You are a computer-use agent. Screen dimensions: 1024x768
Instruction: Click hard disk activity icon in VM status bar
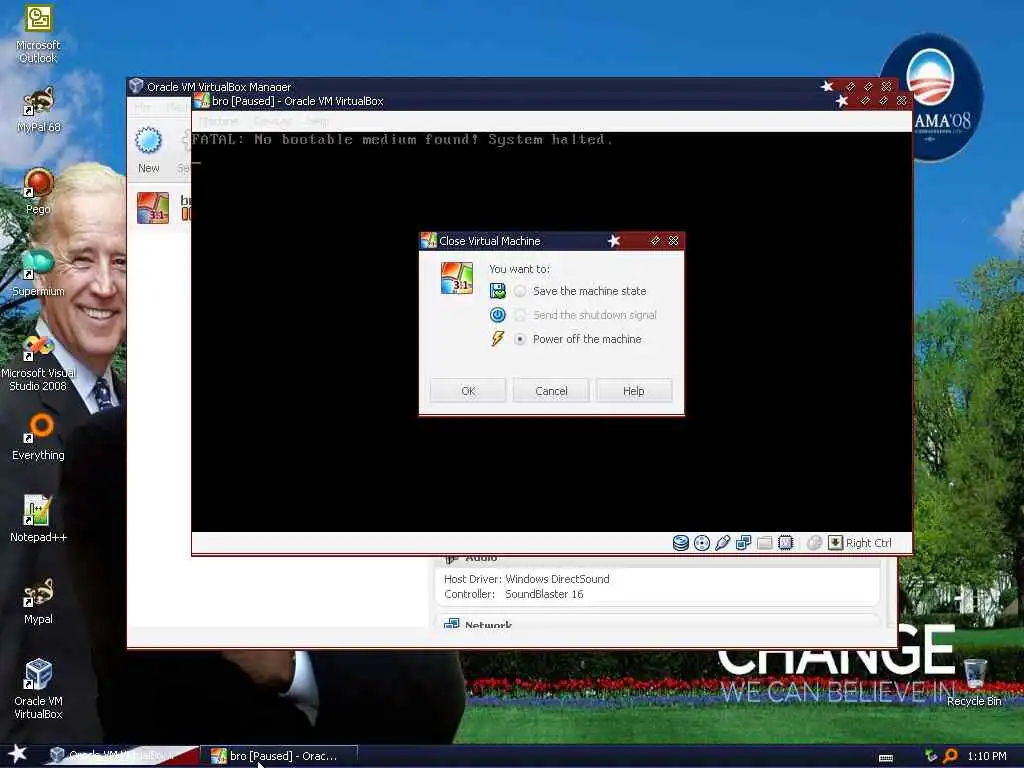[x=680, y=543]
